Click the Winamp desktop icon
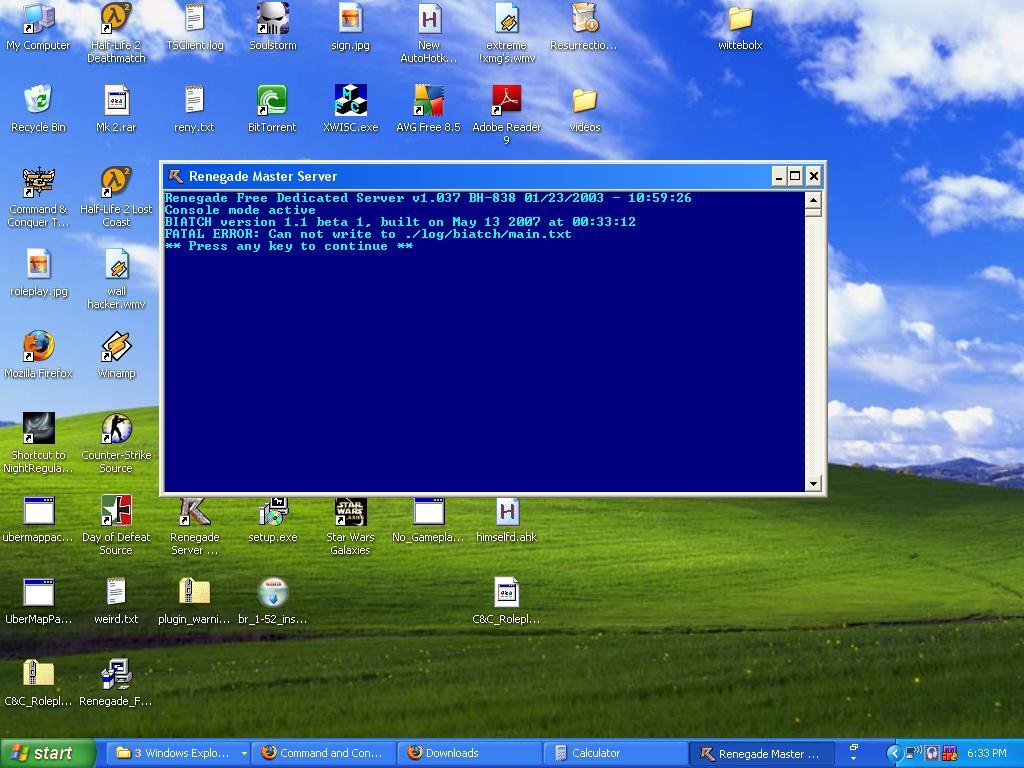This screenshot has width=1024, height=768. [x=116, y=347]
